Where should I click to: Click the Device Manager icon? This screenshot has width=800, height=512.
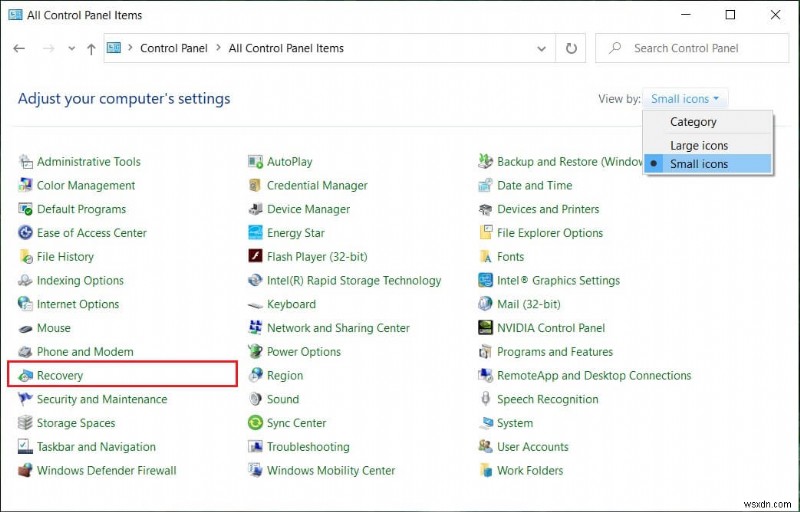tap(256, 209)
